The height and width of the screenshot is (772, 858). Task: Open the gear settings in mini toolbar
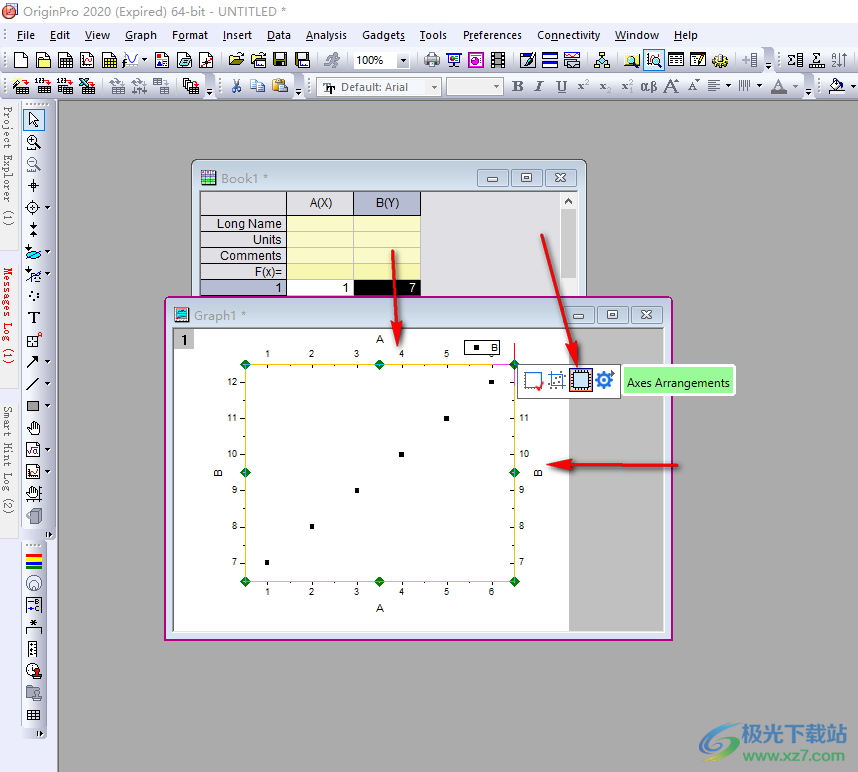(x=604, y=380)
